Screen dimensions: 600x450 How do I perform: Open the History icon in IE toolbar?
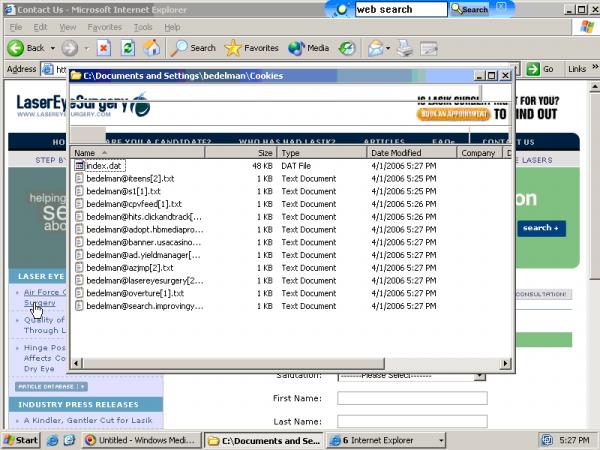click(x=347, y=48)
